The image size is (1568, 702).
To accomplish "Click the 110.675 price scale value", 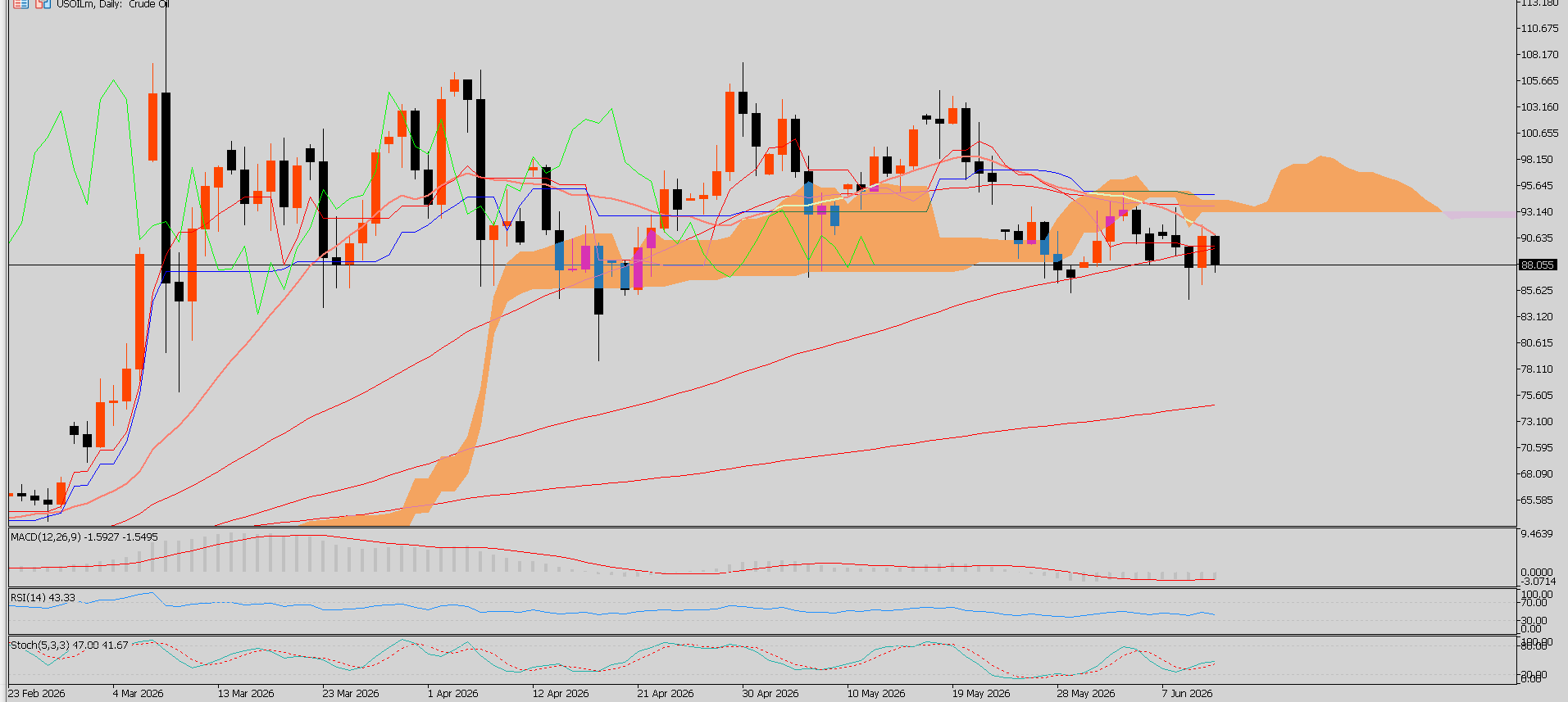I will tap(1539, 29).
